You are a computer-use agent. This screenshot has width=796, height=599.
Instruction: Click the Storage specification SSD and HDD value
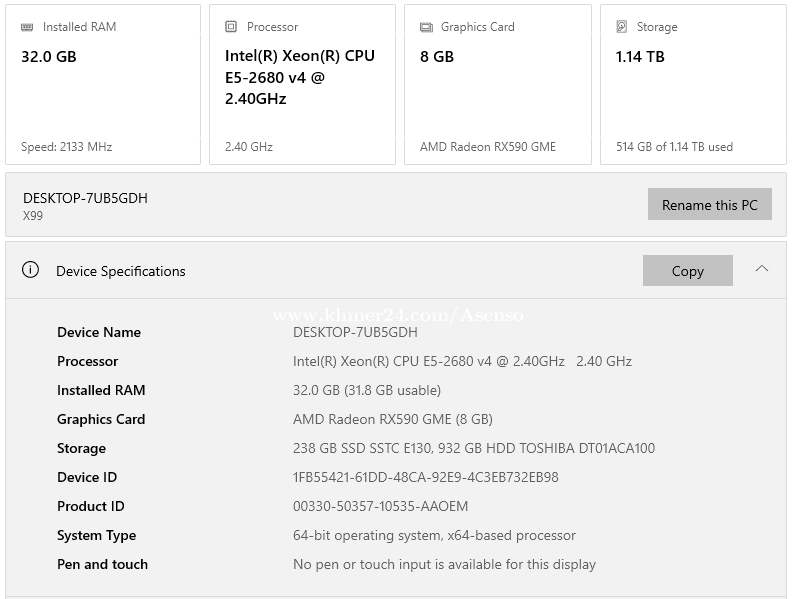coord(473,448)
